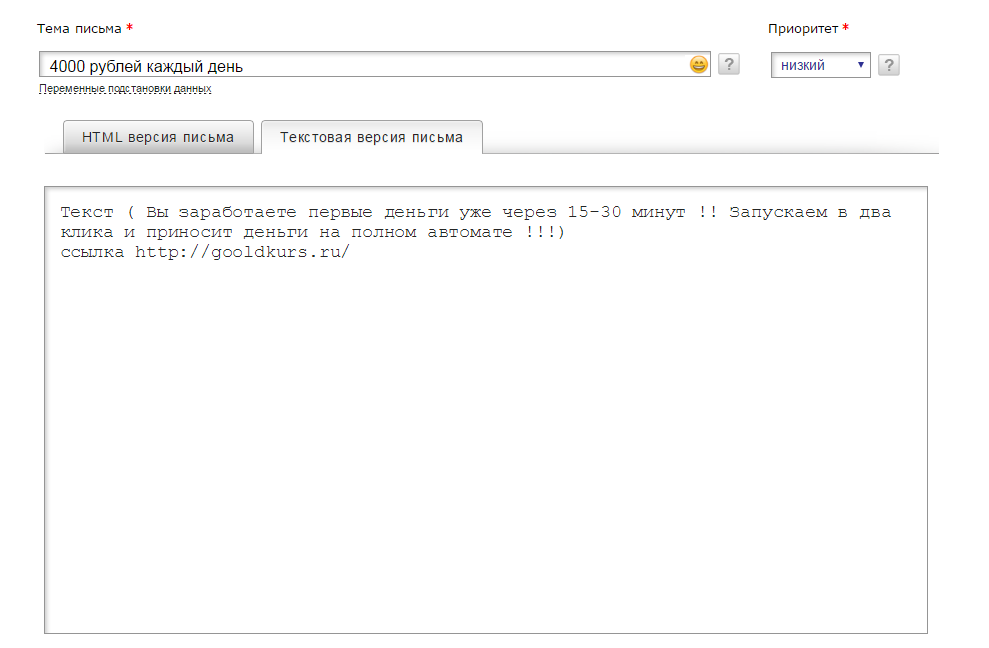This screenshot has width=989, height=648.
Task: Click the help icon next to priority dropdown
Action: pyautogui.click(x=889, y=65)
